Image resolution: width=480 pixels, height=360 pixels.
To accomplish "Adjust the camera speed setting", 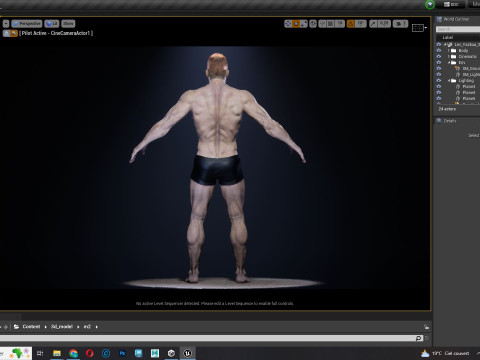I will 400,24.
